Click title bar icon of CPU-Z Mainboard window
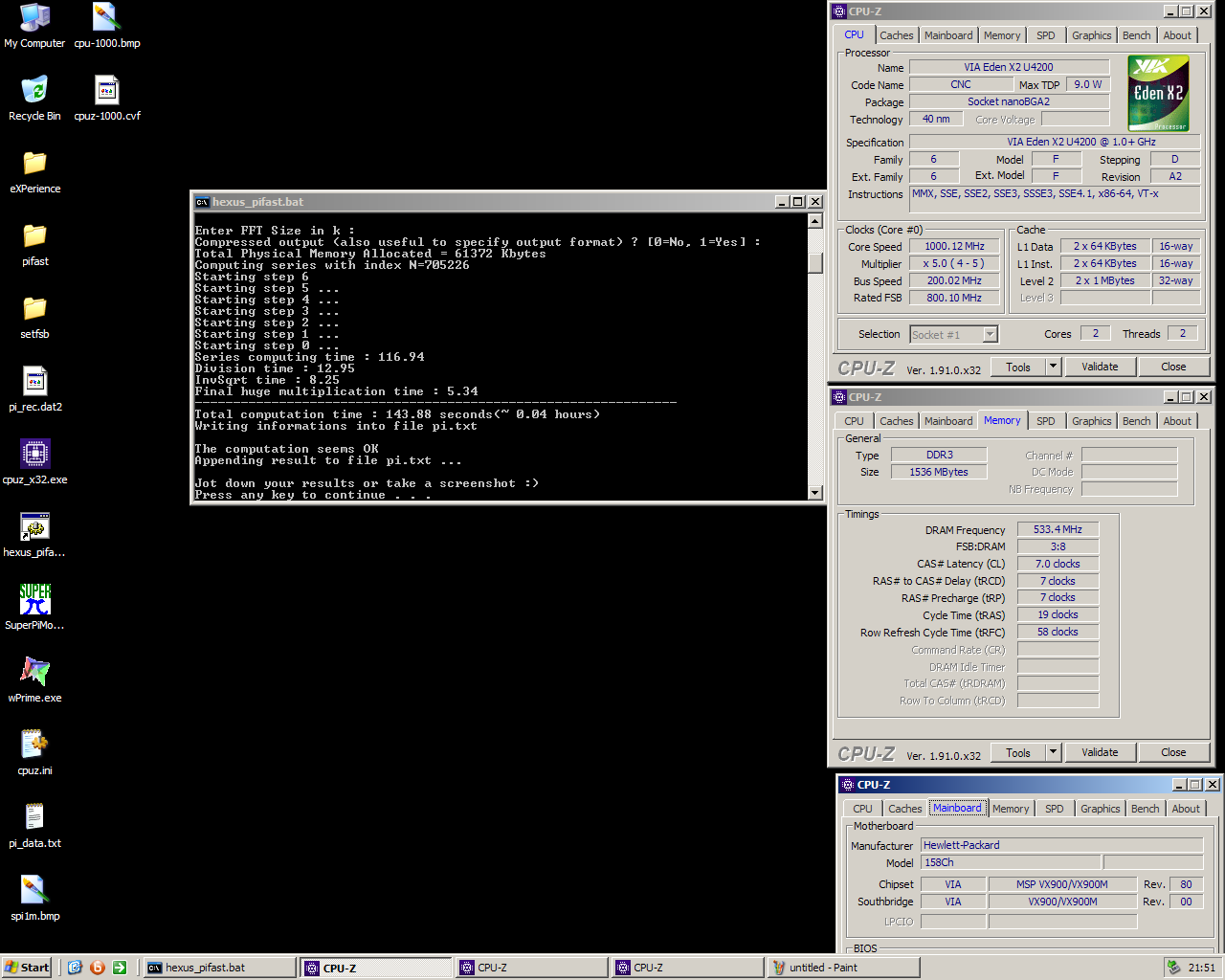The image size is (1225, 980). pyautogui.click(x=847, y=785)
